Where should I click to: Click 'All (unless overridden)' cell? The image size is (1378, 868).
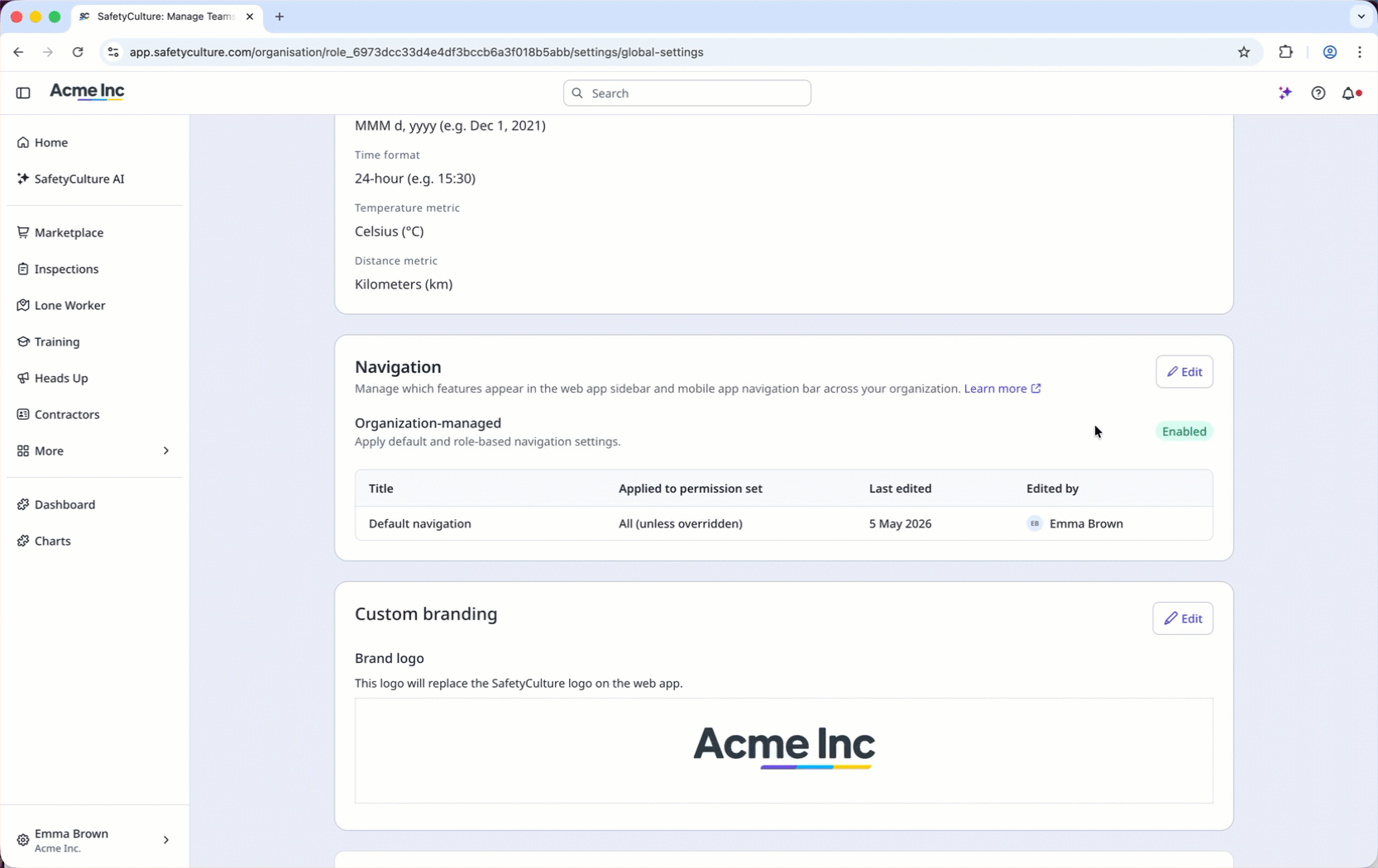click(x=680, y=523)
